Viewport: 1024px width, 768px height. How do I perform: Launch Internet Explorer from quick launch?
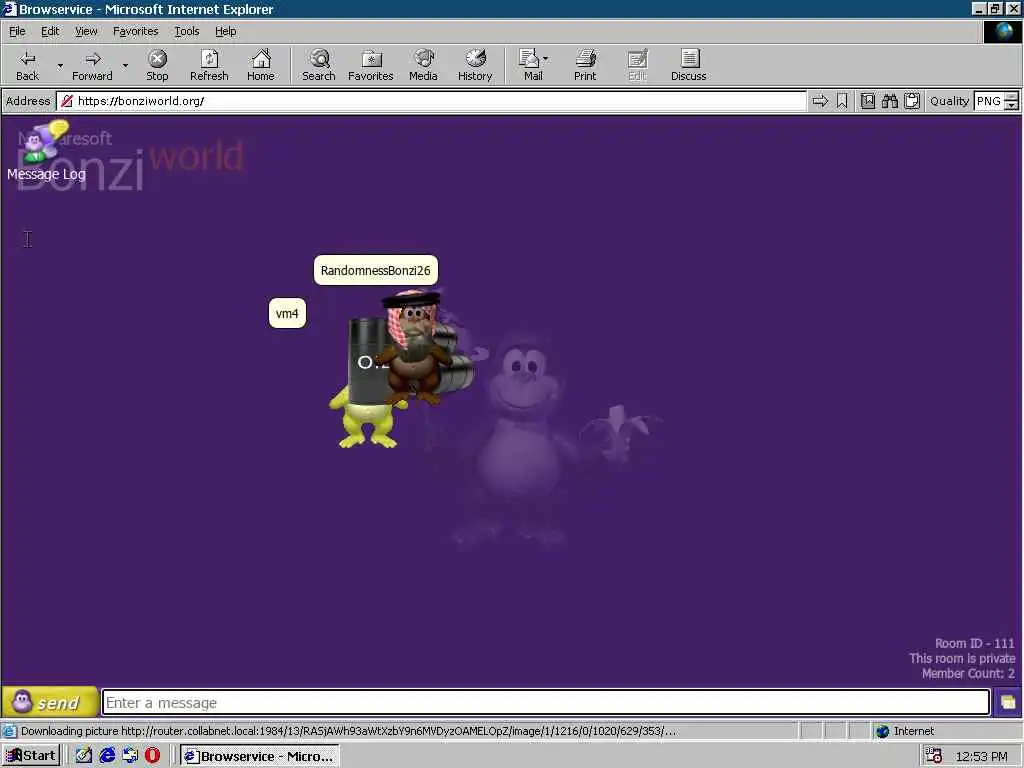coord(107,756)
